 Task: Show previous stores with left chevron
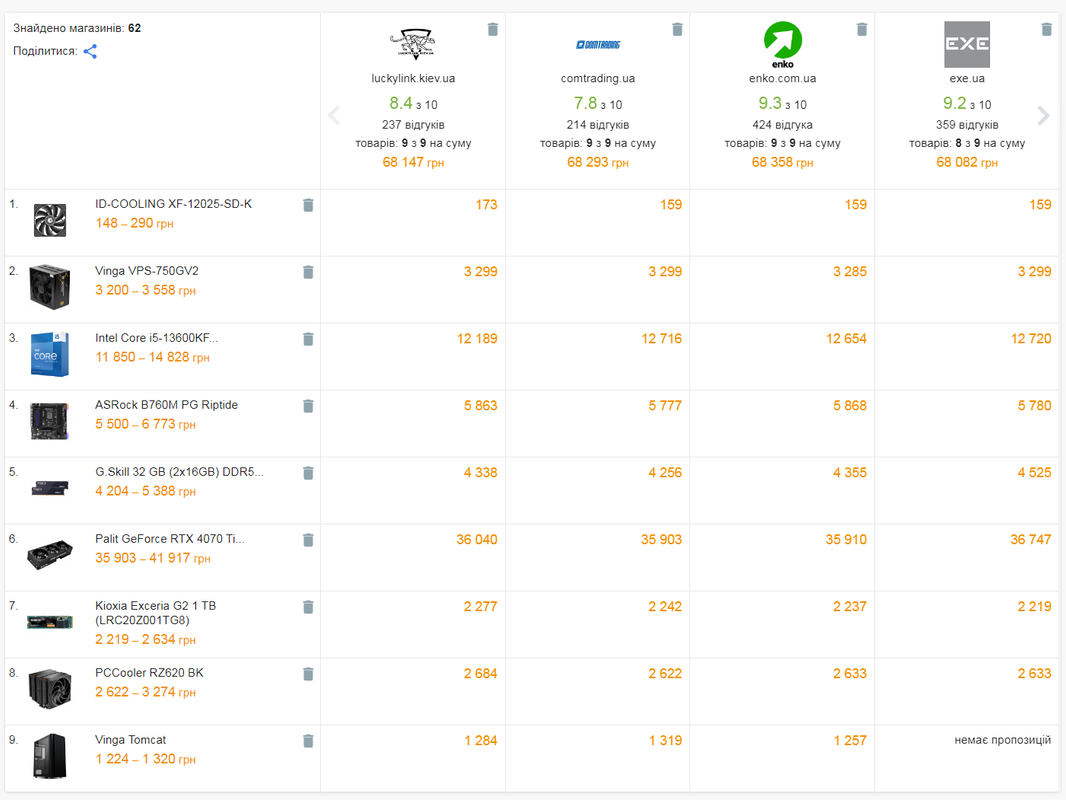tap(334, 116)
